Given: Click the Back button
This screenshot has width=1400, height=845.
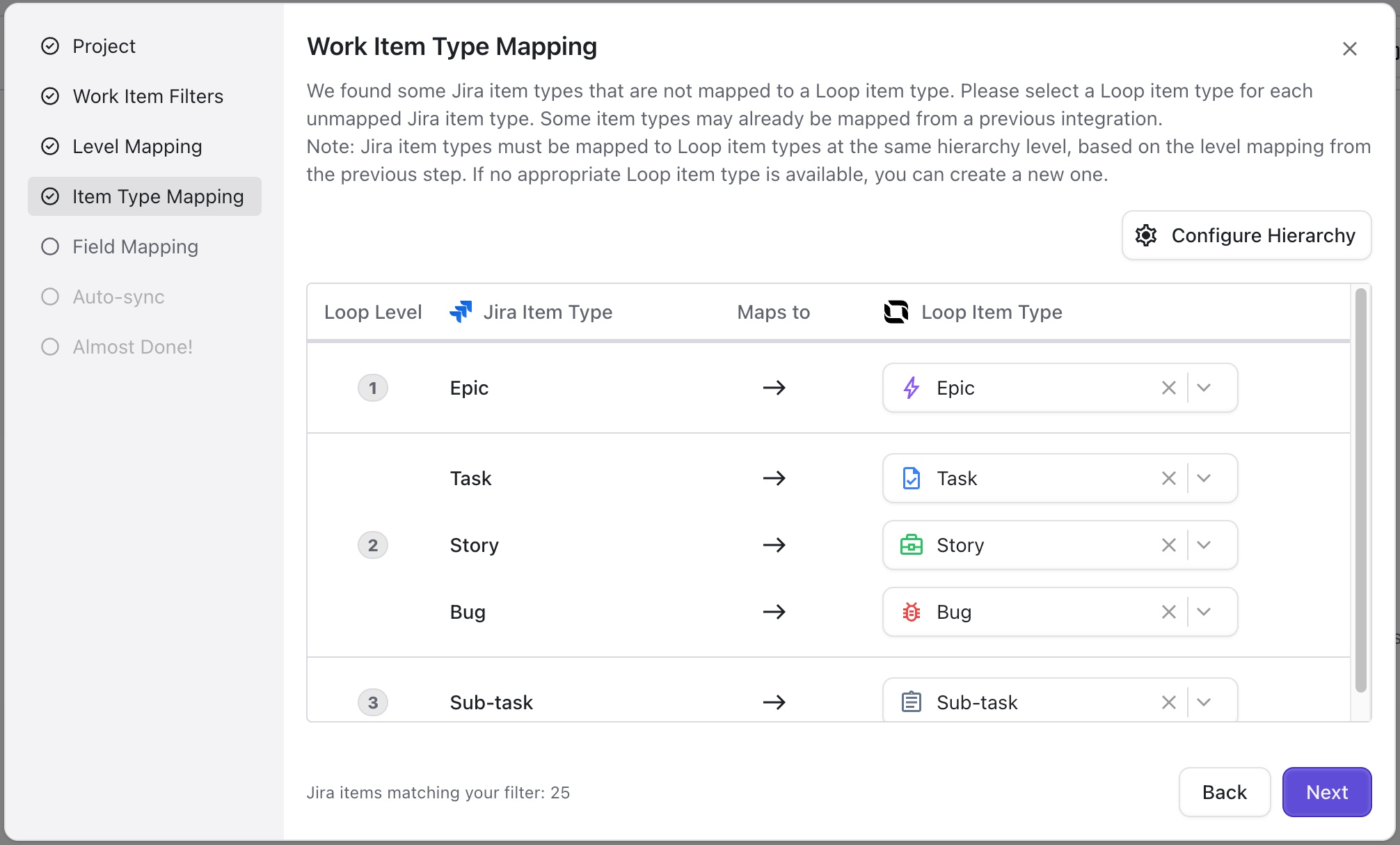Looking at the screenshot, I should pos(1225,792).
